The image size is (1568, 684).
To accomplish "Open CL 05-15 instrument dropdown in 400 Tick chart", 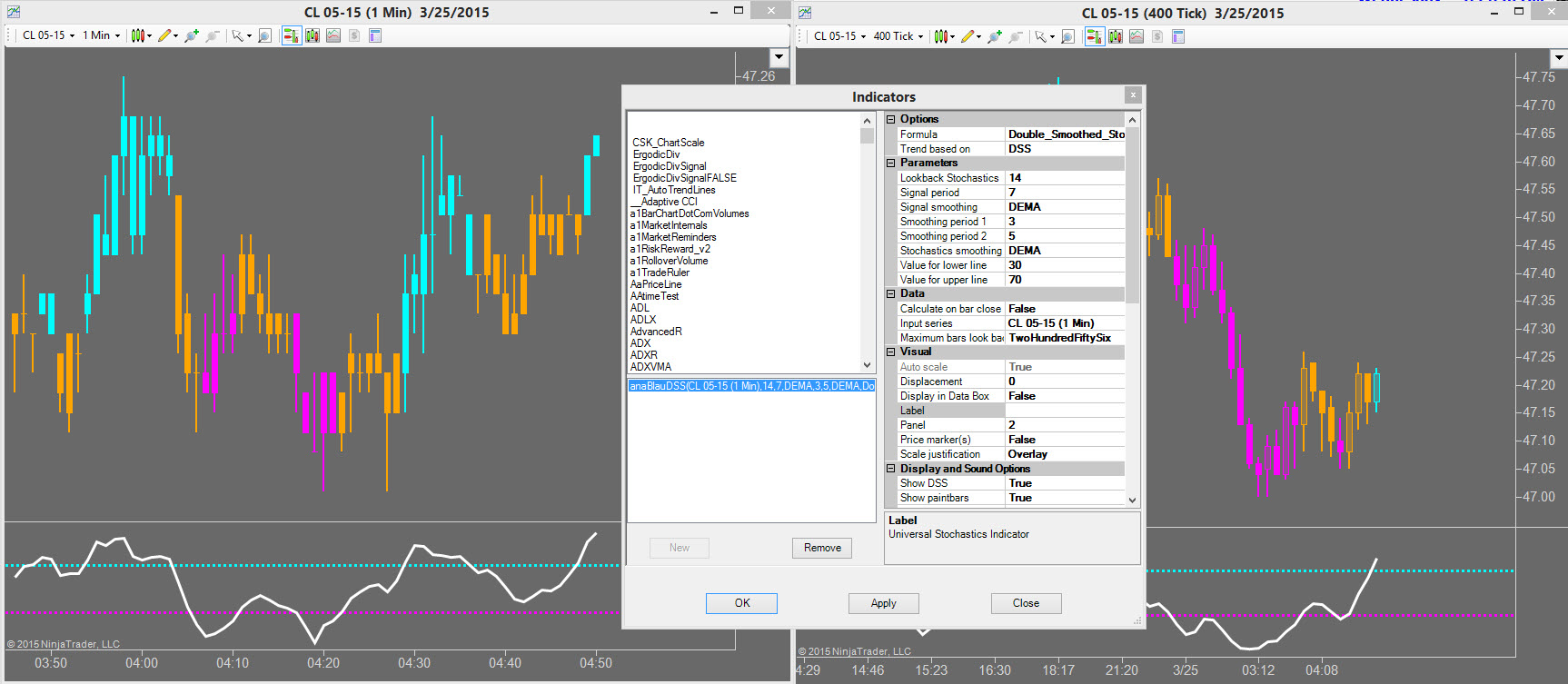I will (840, 36).
